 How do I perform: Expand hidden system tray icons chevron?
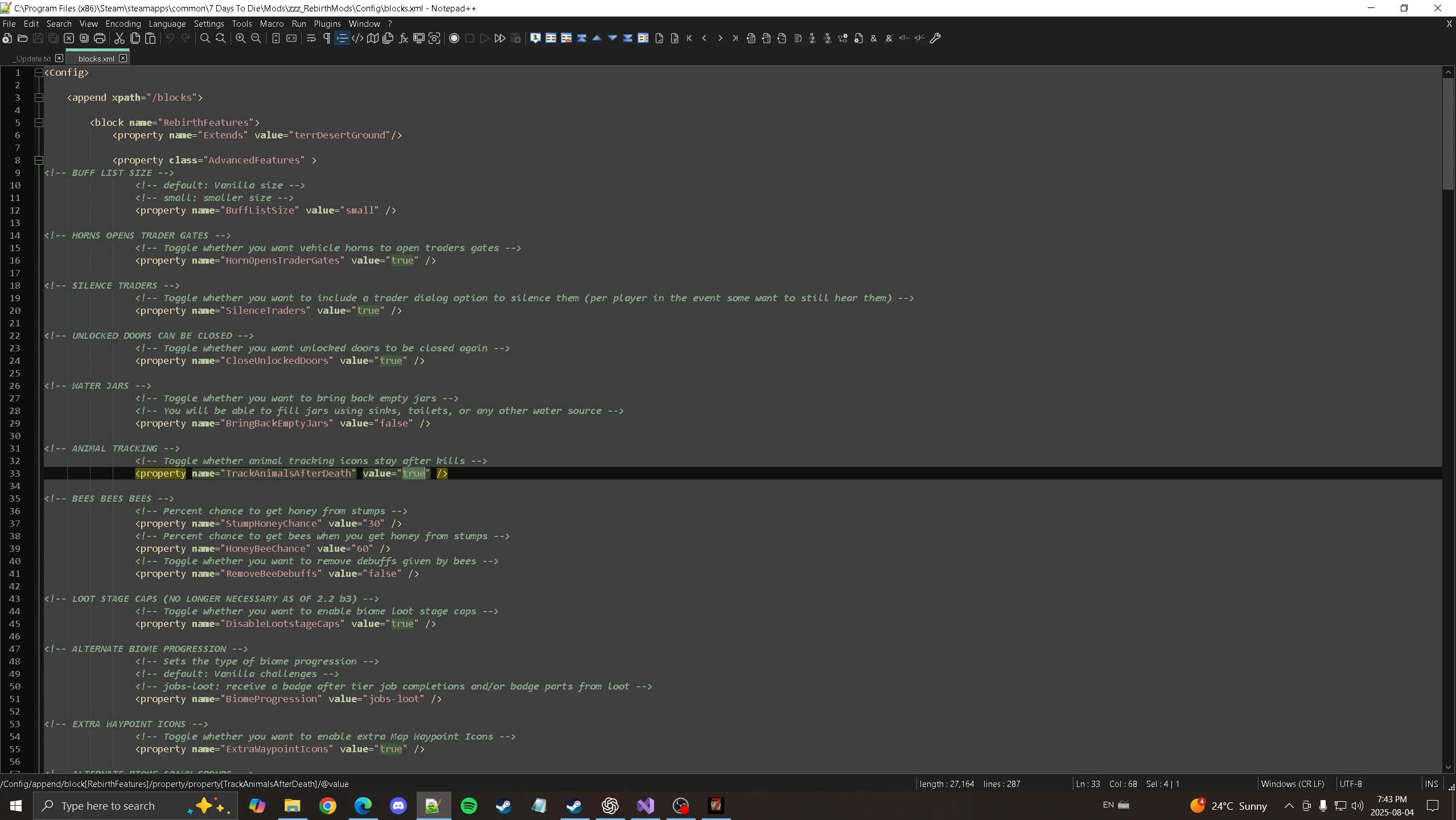coord(1289,806)
